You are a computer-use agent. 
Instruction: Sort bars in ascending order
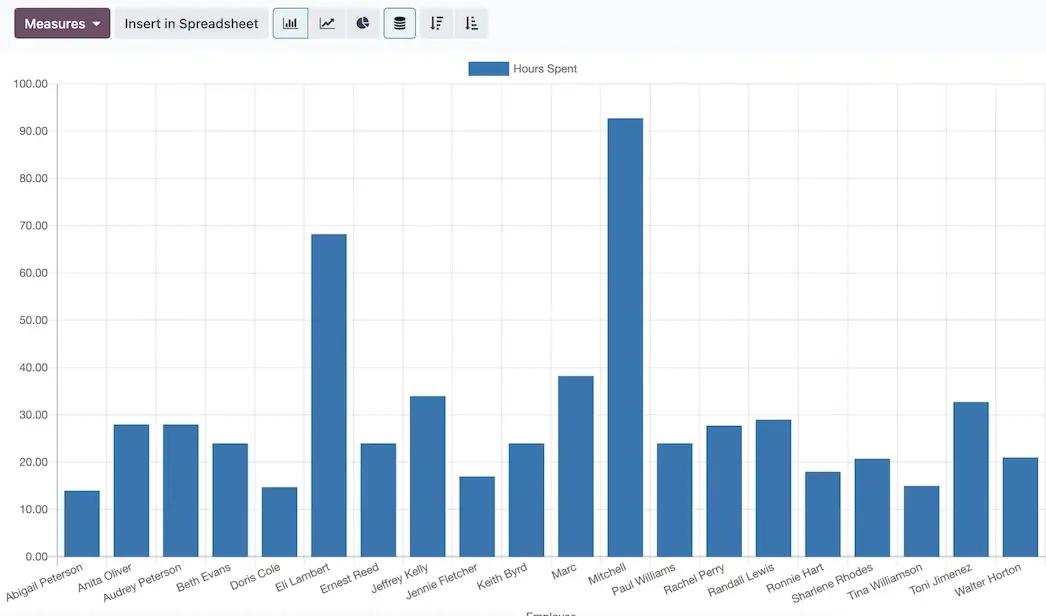pyautogui.click(x=471, y=22)
